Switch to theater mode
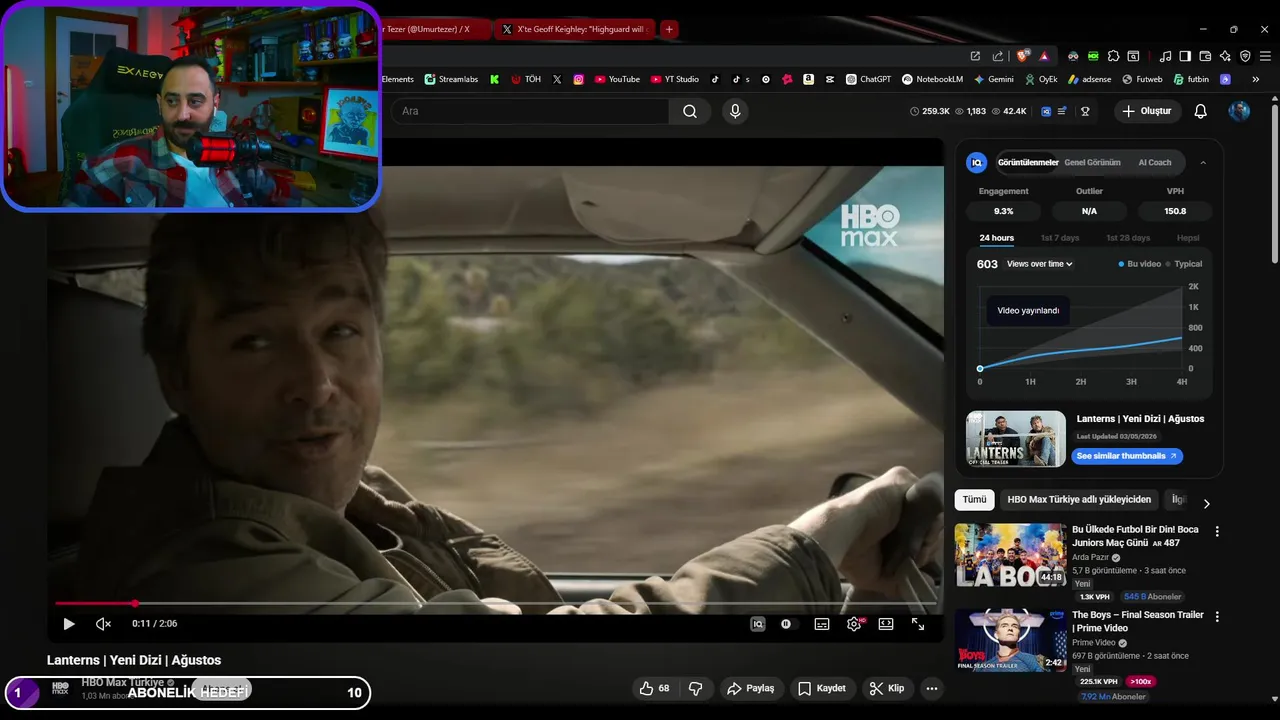 click(886, 624)
